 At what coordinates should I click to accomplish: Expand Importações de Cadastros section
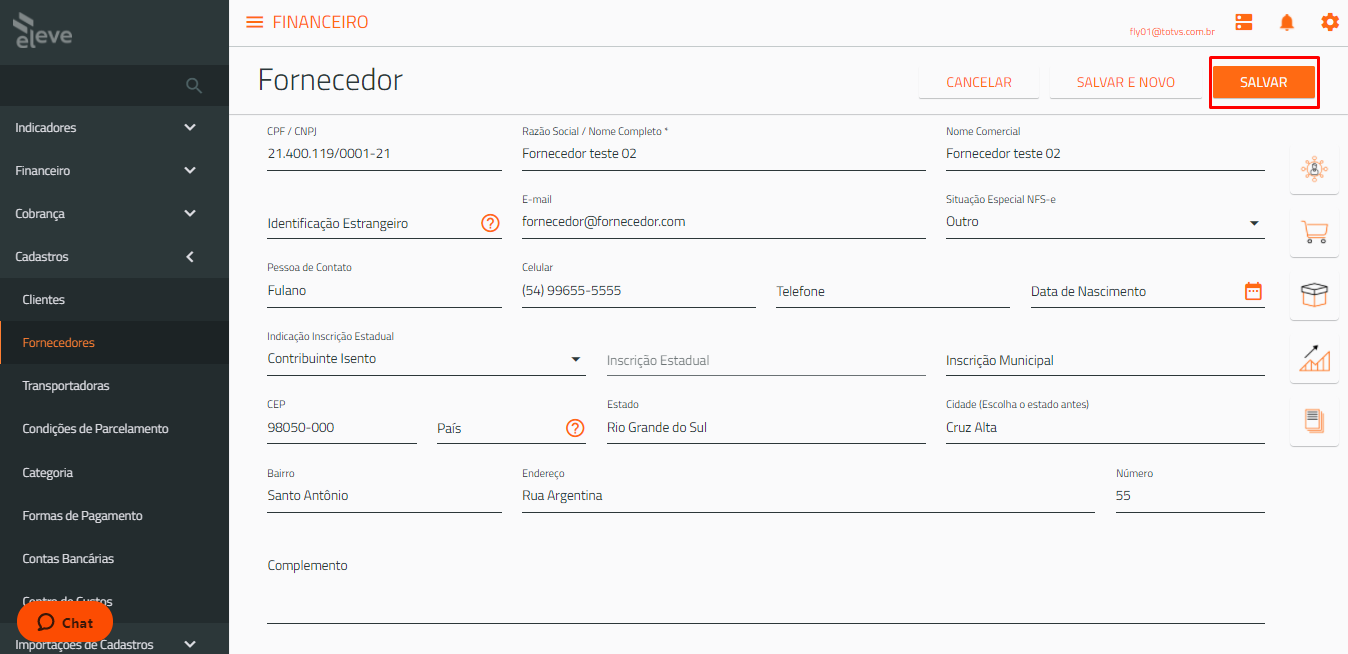point(114,644)
